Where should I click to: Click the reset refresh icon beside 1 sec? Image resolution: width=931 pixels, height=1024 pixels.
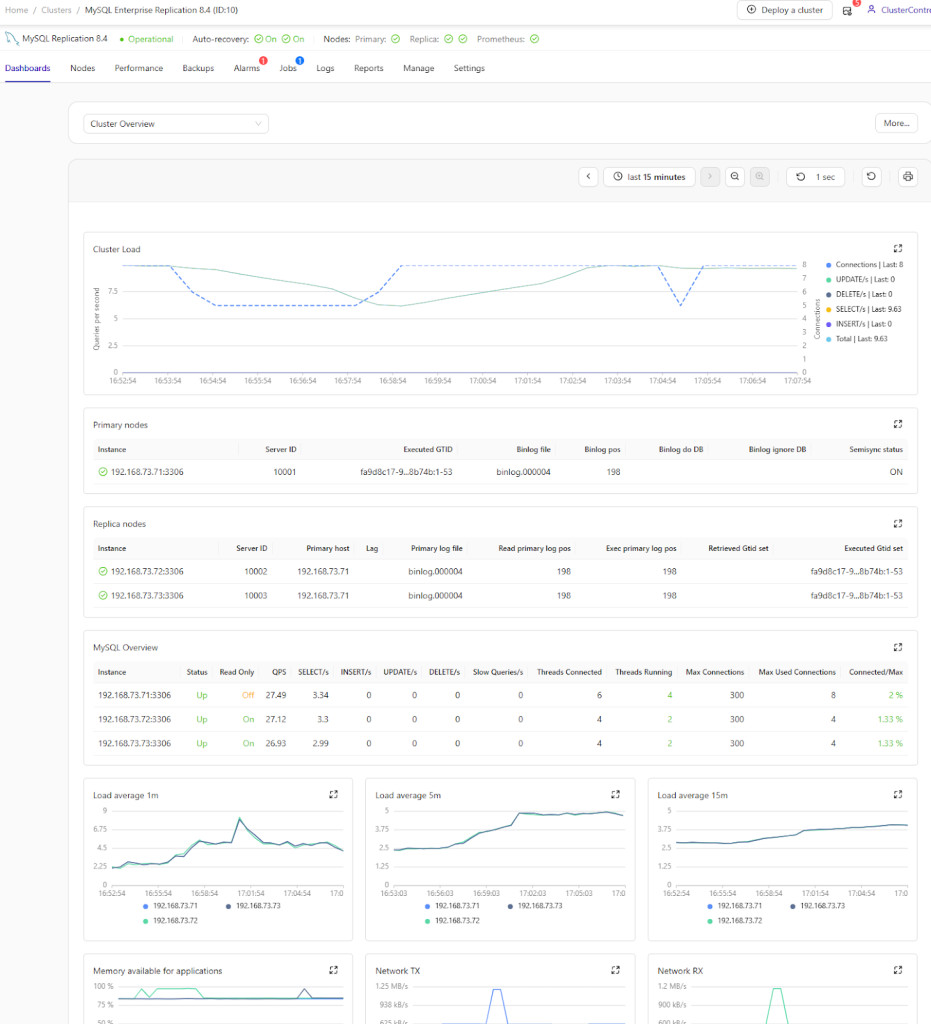pyautogui.click(x=872, y=177)
